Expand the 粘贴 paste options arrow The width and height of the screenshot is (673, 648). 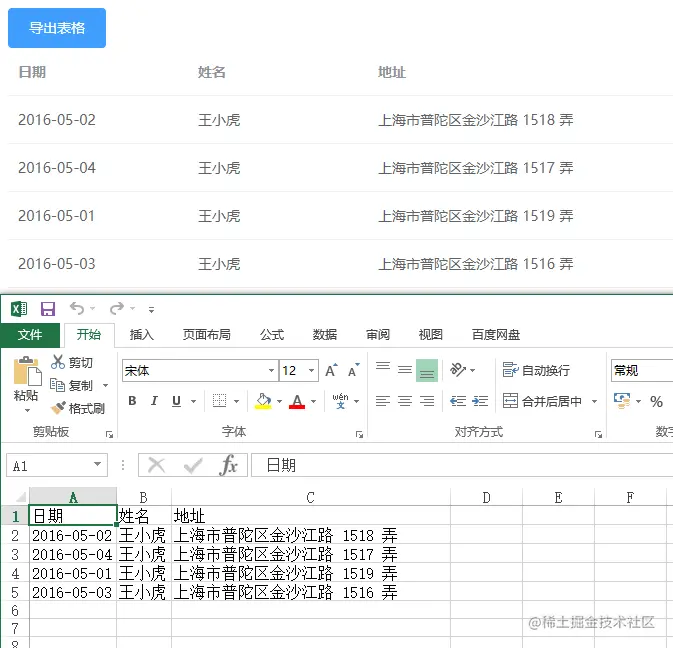pos(27,411)
